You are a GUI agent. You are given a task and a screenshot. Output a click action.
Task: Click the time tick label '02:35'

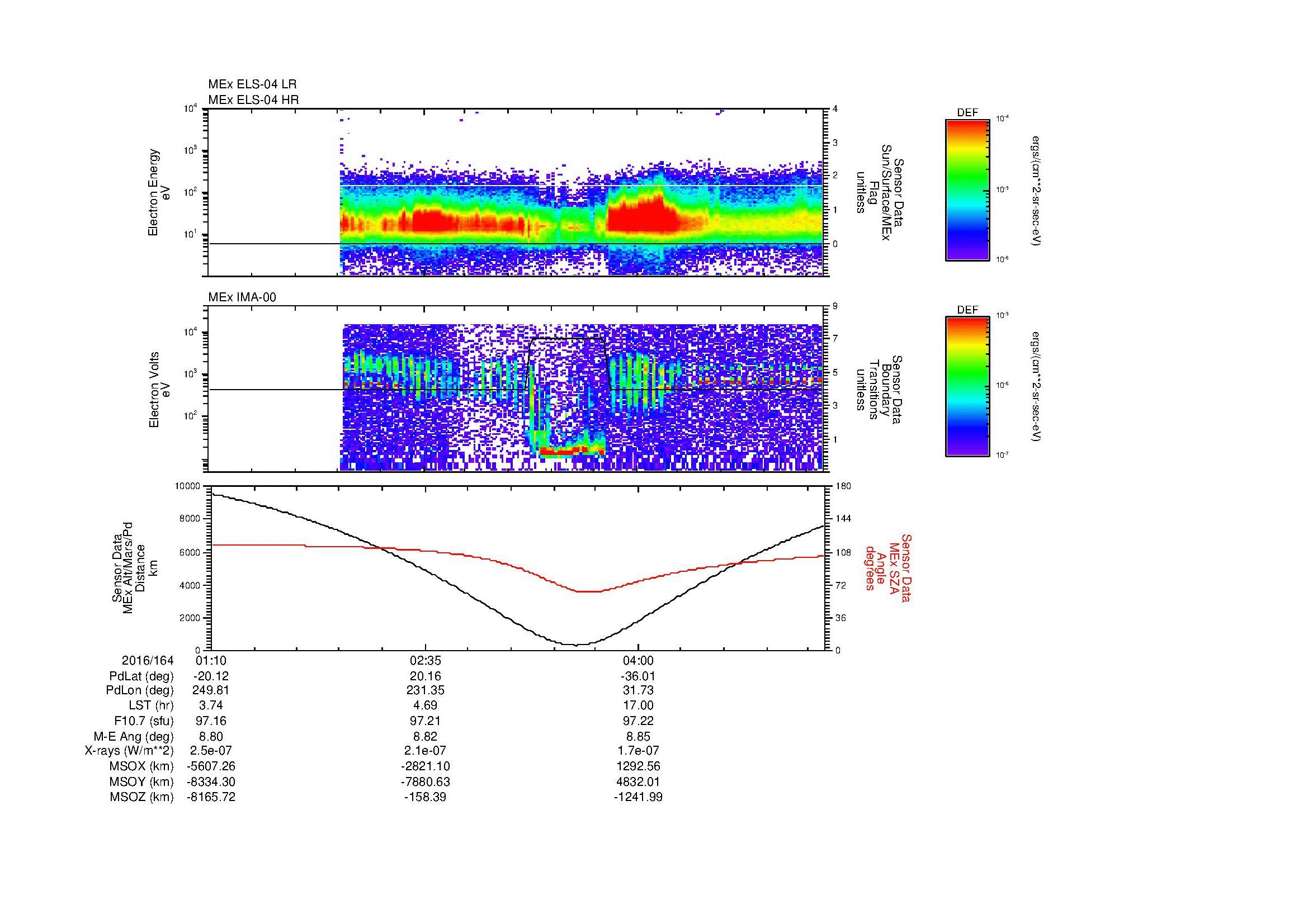coord(425,660)
